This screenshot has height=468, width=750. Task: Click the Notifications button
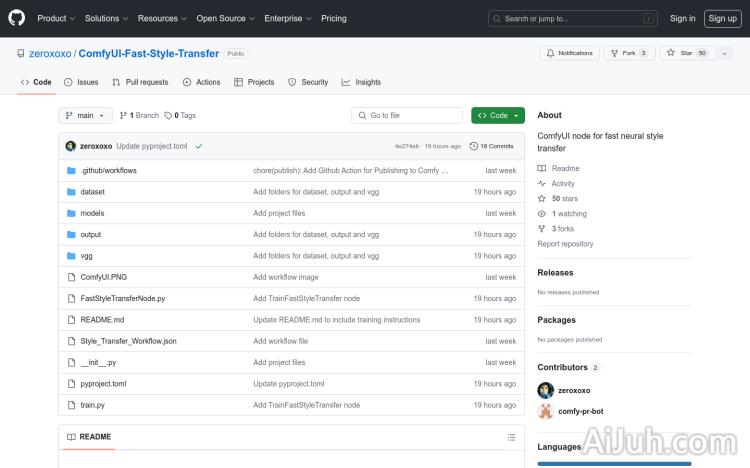[x=568, y=53]
